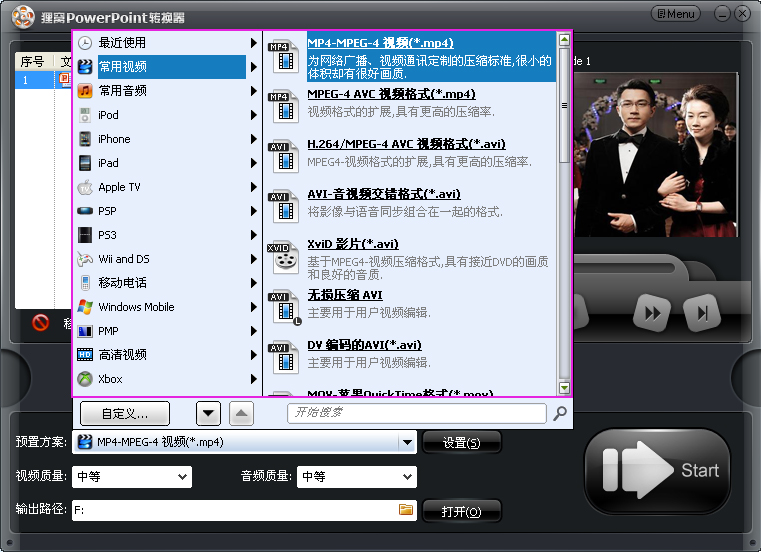
Task: Click the 打开(O) open button
Action: pyautogui.click(x=461, y=512)
